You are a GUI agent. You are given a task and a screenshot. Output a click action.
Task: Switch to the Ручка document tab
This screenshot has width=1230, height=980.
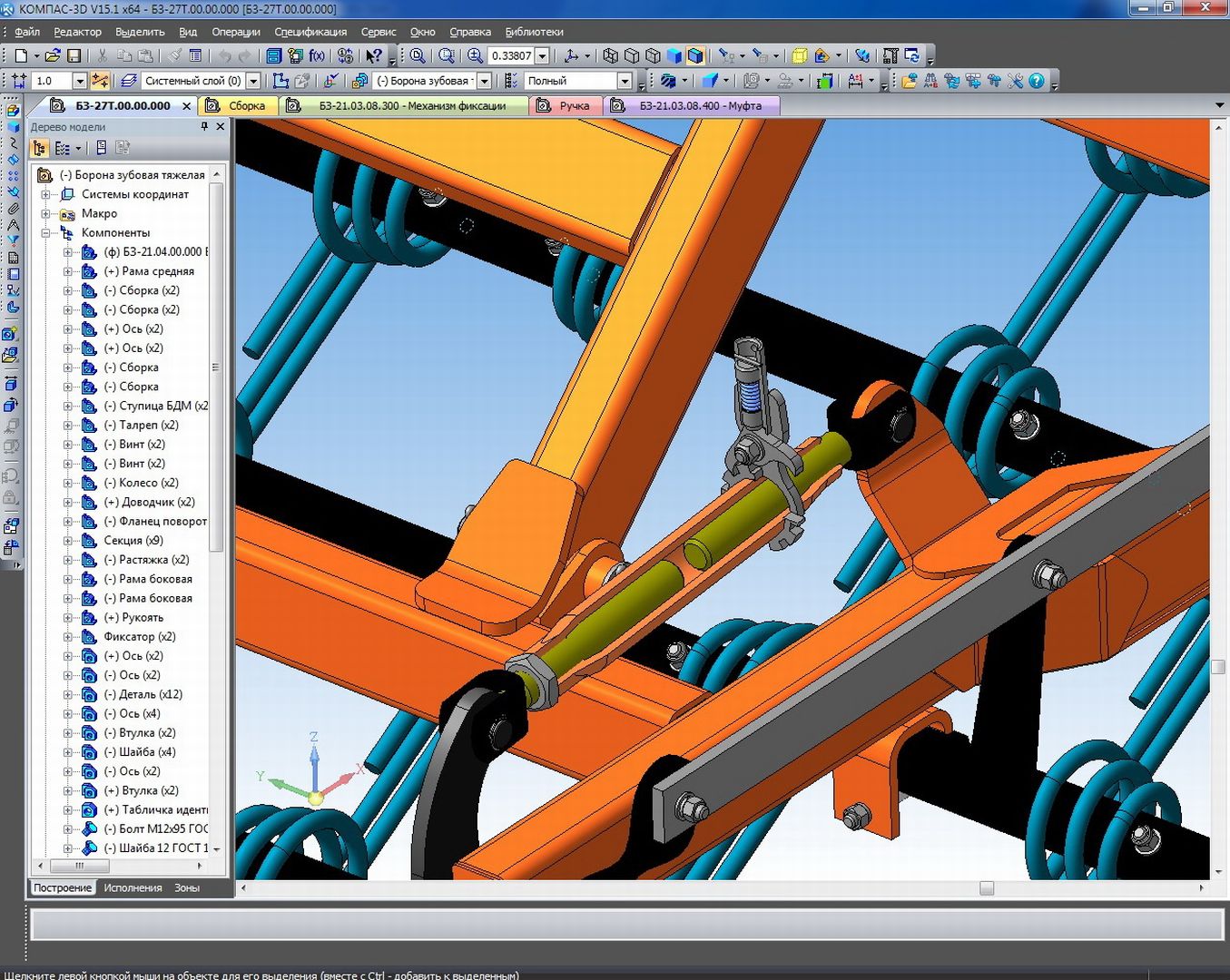point(574,106)
